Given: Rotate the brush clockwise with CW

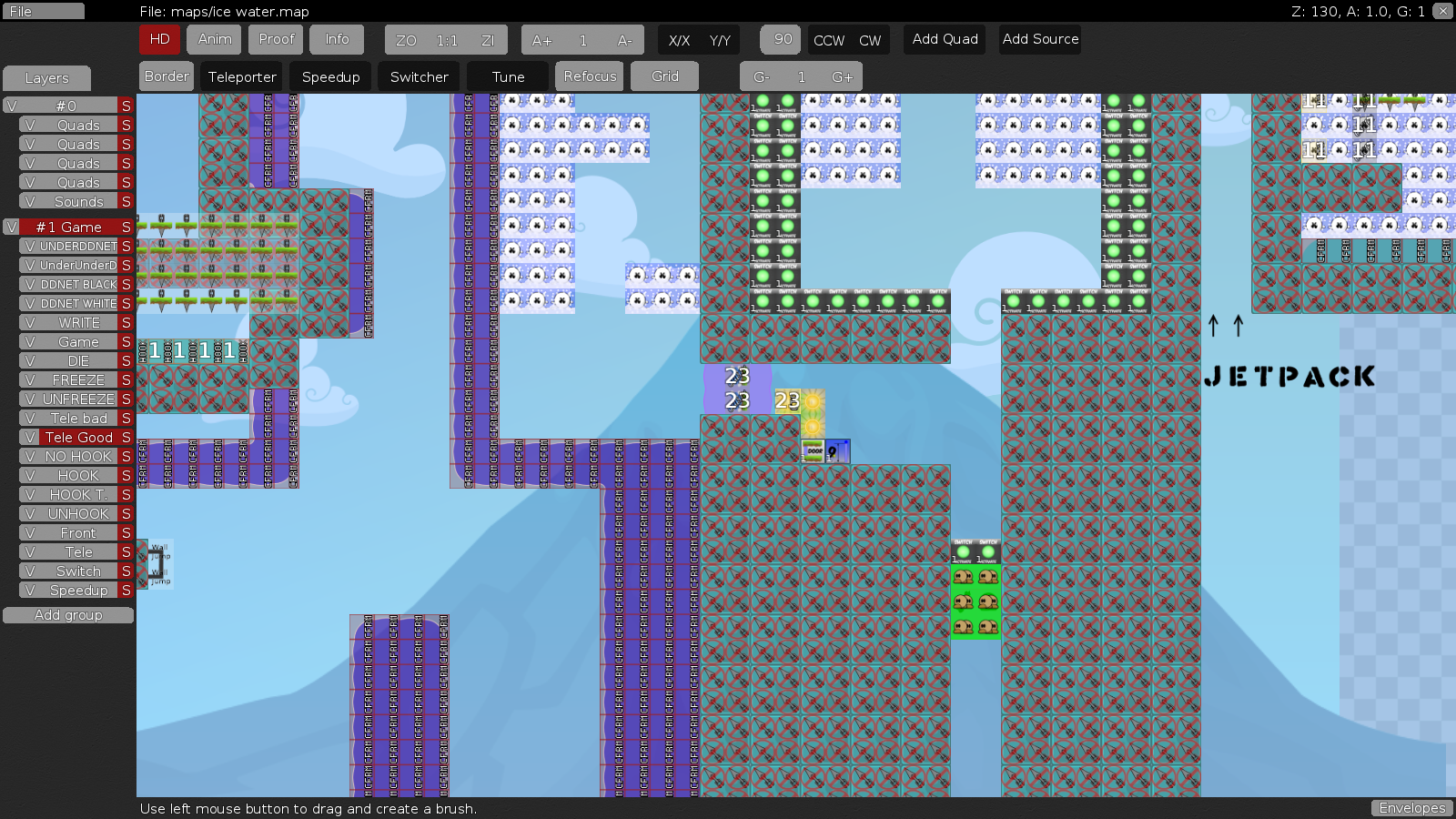Looking at the screenshot, I should [x=871, y=40].
